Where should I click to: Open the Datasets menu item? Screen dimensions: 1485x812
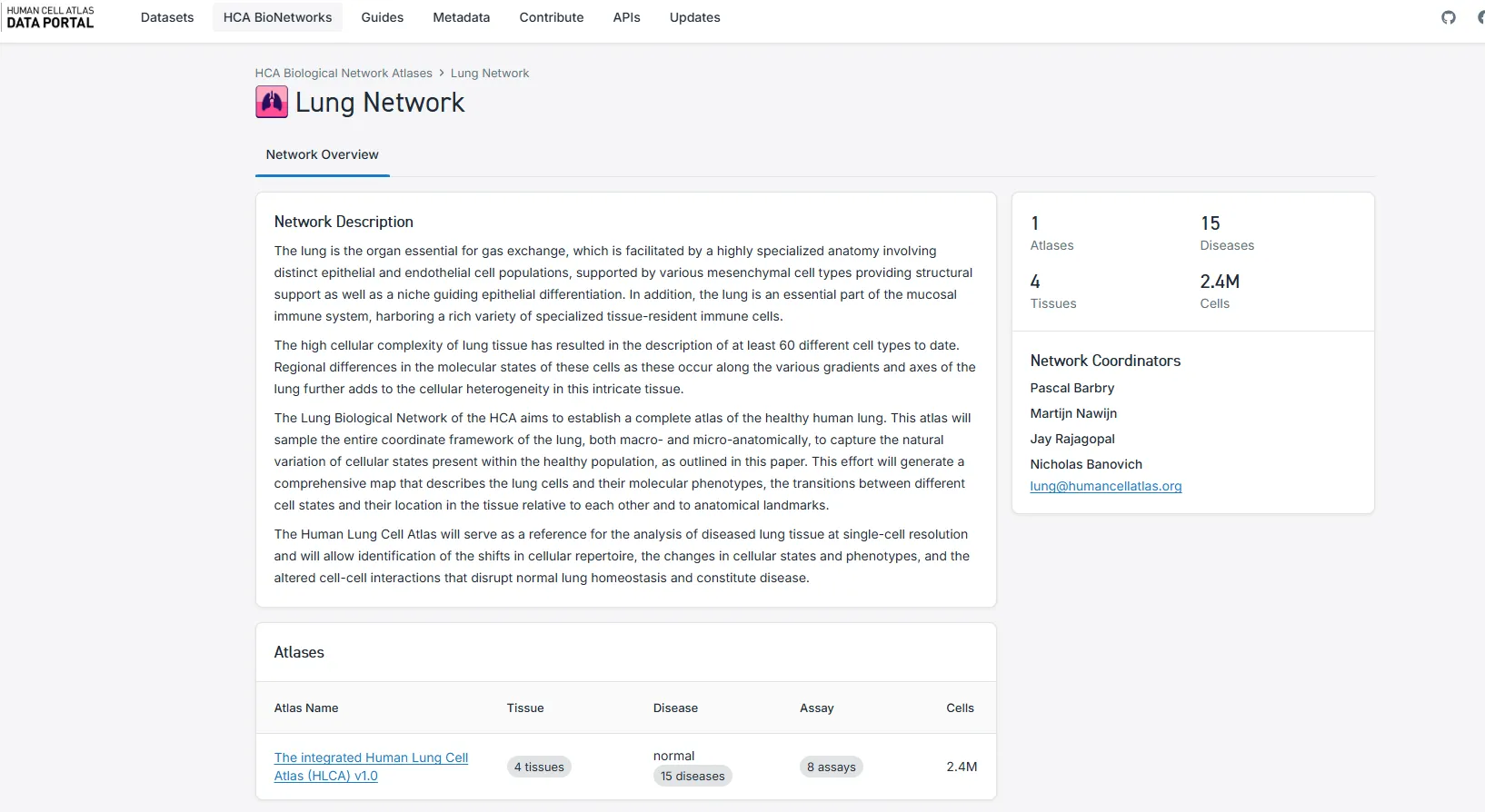pos(167,17)
